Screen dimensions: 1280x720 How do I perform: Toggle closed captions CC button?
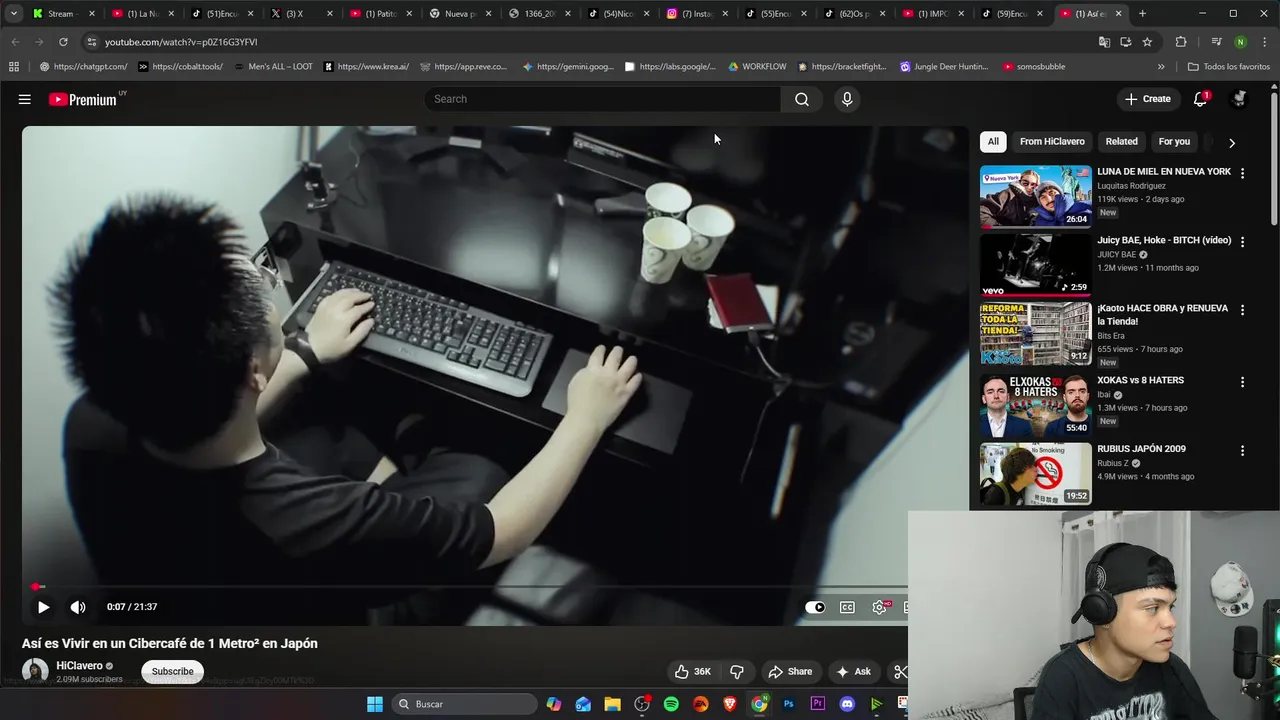coord(847,607)
